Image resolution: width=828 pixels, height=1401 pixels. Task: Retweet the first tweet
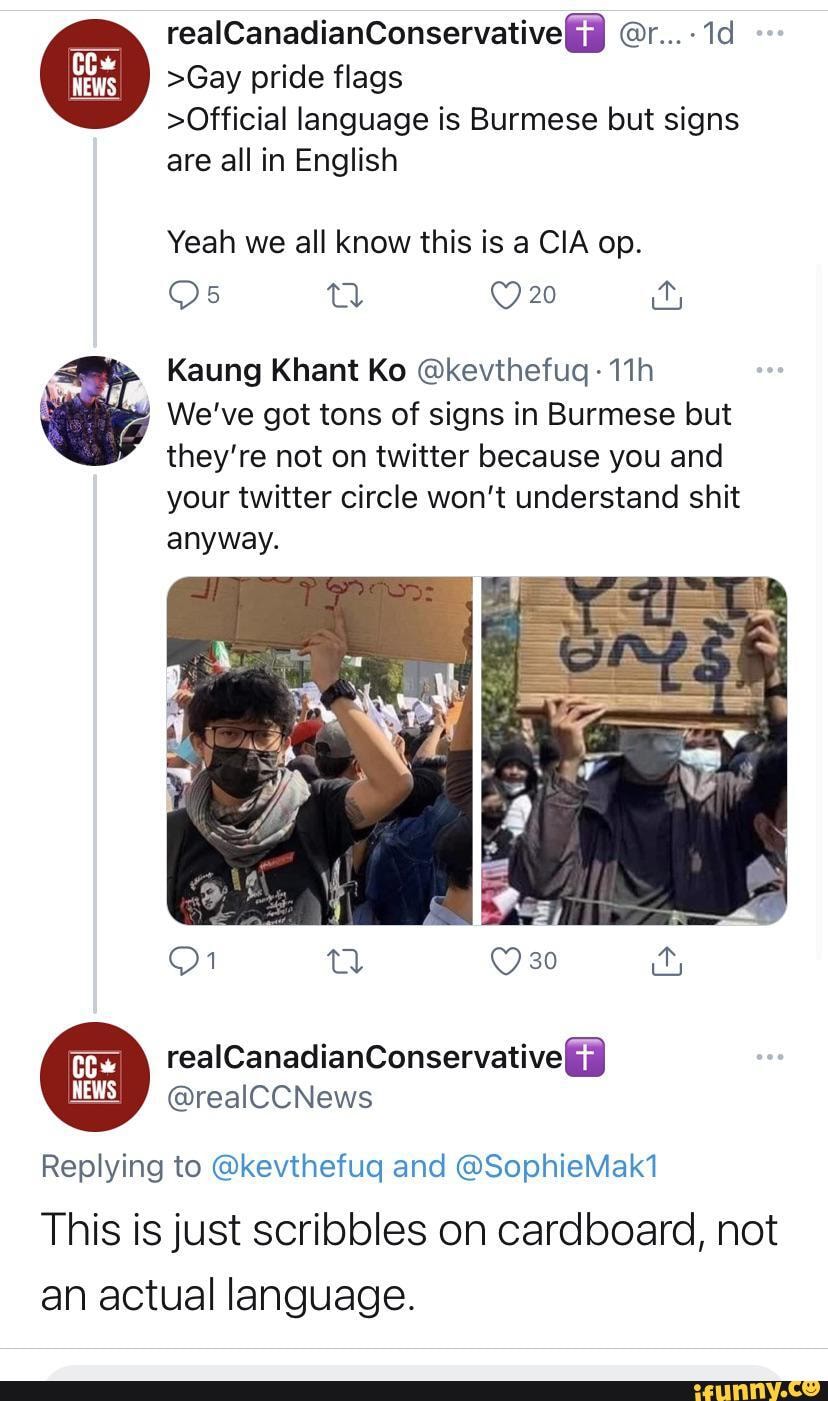point(344,294)
